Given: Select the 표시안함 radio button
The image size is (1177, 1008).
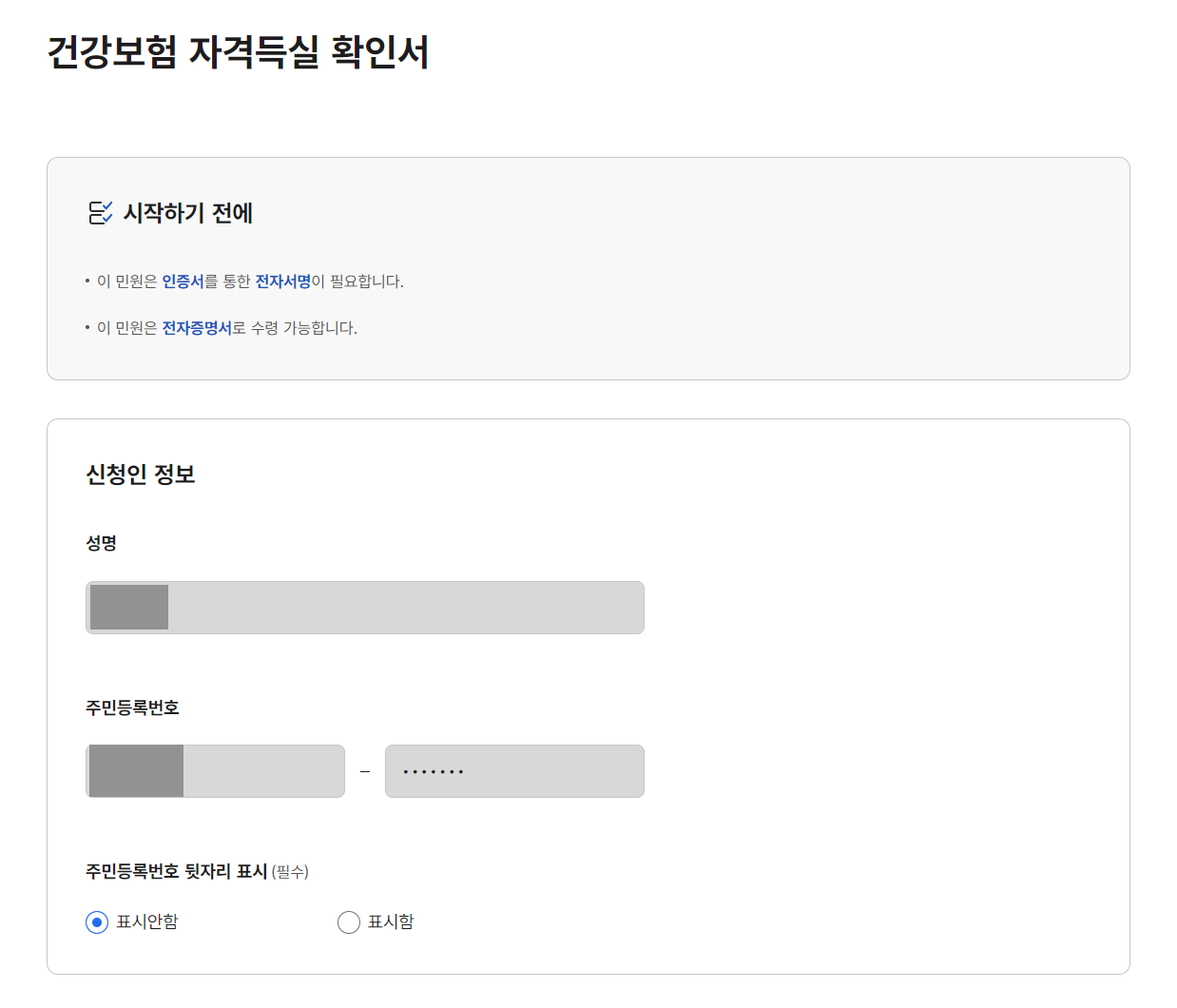Looking at the screenshot, I should (x=96, y=921).
